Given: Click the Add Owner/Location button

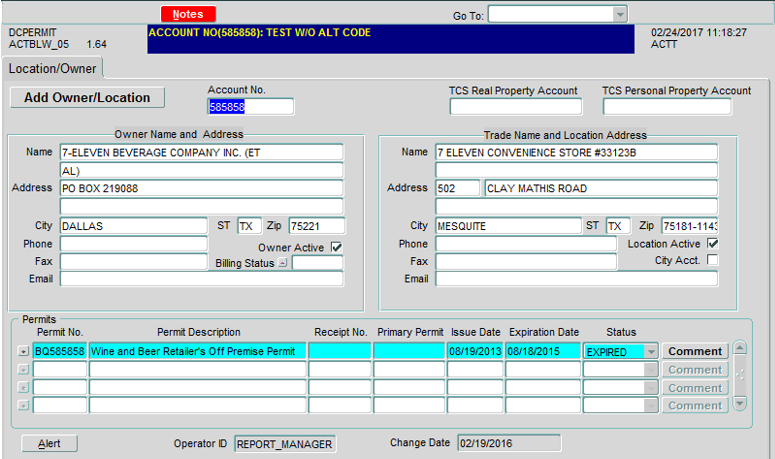Looking at the screenshot, I should coord(87,97).
